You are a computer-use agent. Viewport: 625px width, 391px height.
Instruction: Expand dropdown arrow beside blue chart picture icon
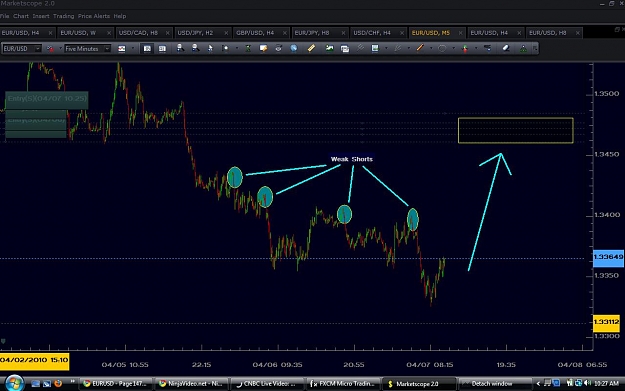coord(386,49)
